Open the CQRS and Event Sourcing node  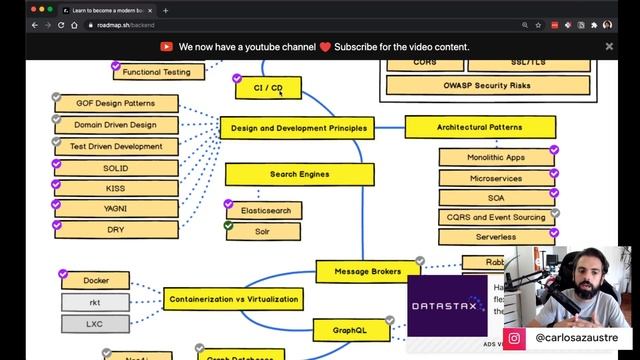496,217
